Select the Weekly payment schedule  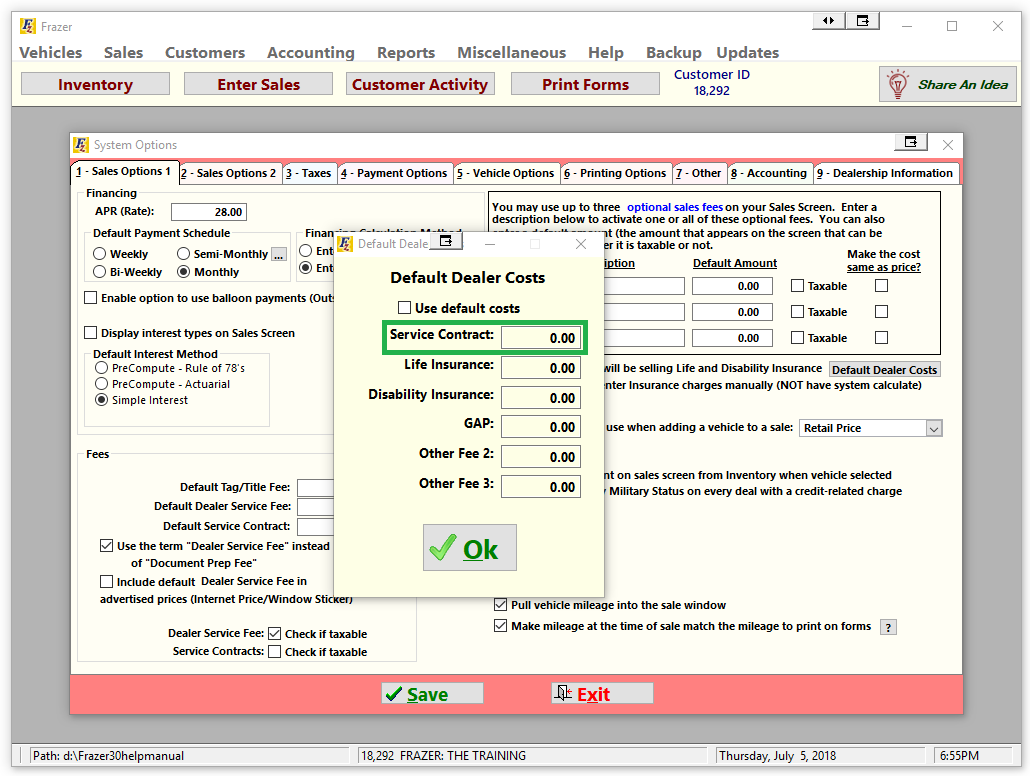100,254
